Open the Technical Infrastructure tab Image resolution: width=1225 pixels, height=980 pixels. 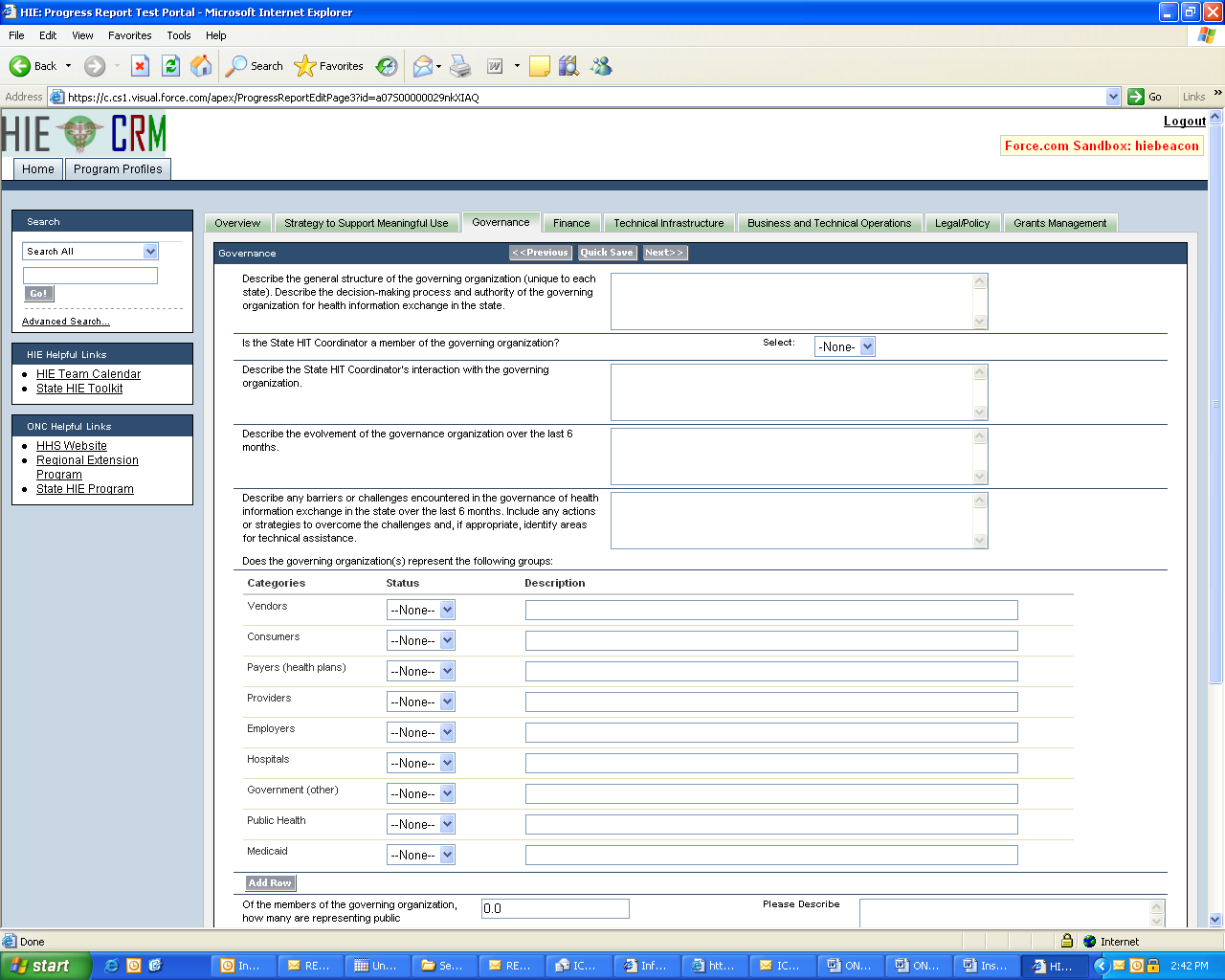tap(668, 223)
